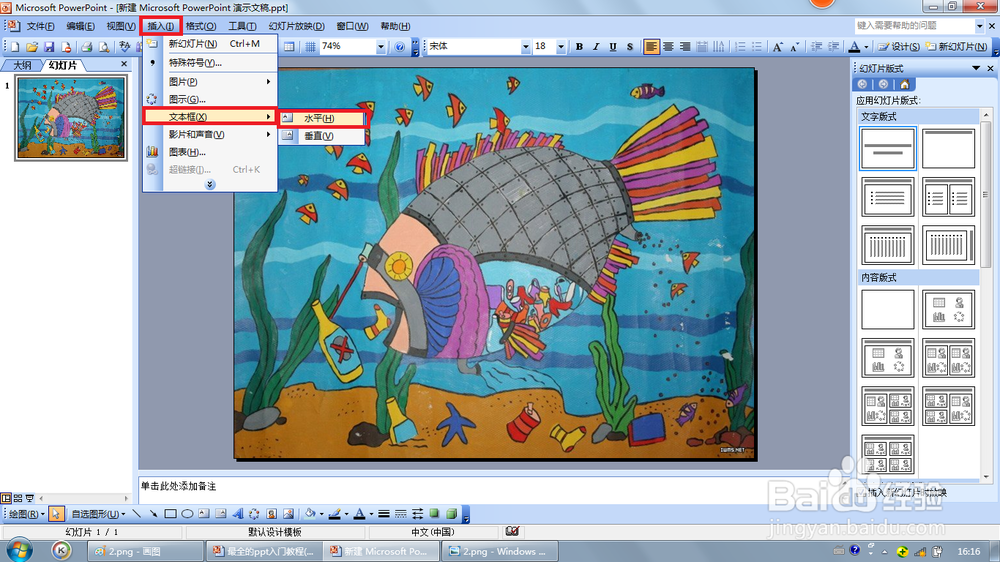
Task: Open Shadow Style options
Action: point(434,514)
